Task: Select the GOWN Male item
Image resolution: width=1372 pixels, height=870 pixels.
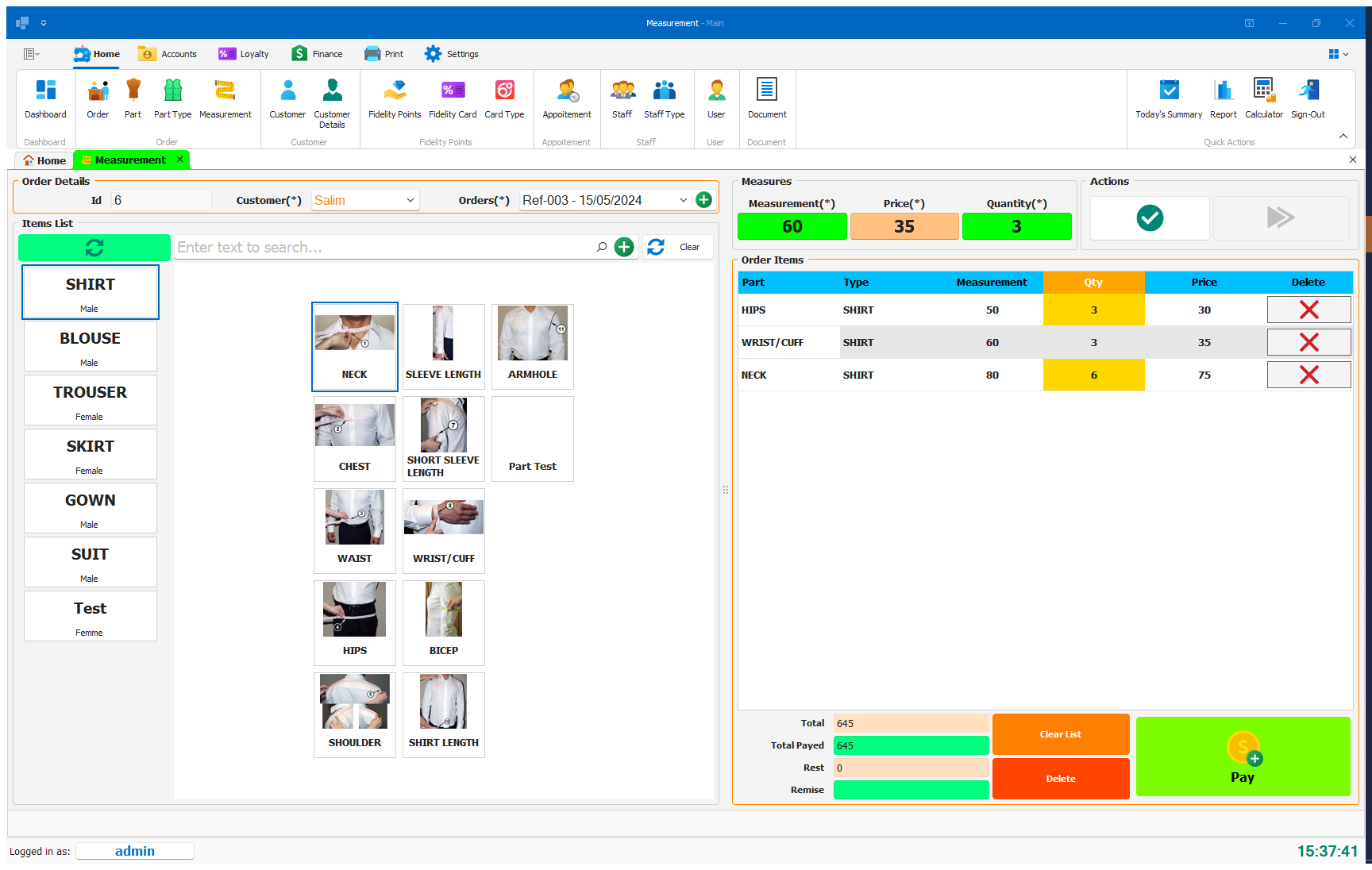Action: click(x=91, y=508)
